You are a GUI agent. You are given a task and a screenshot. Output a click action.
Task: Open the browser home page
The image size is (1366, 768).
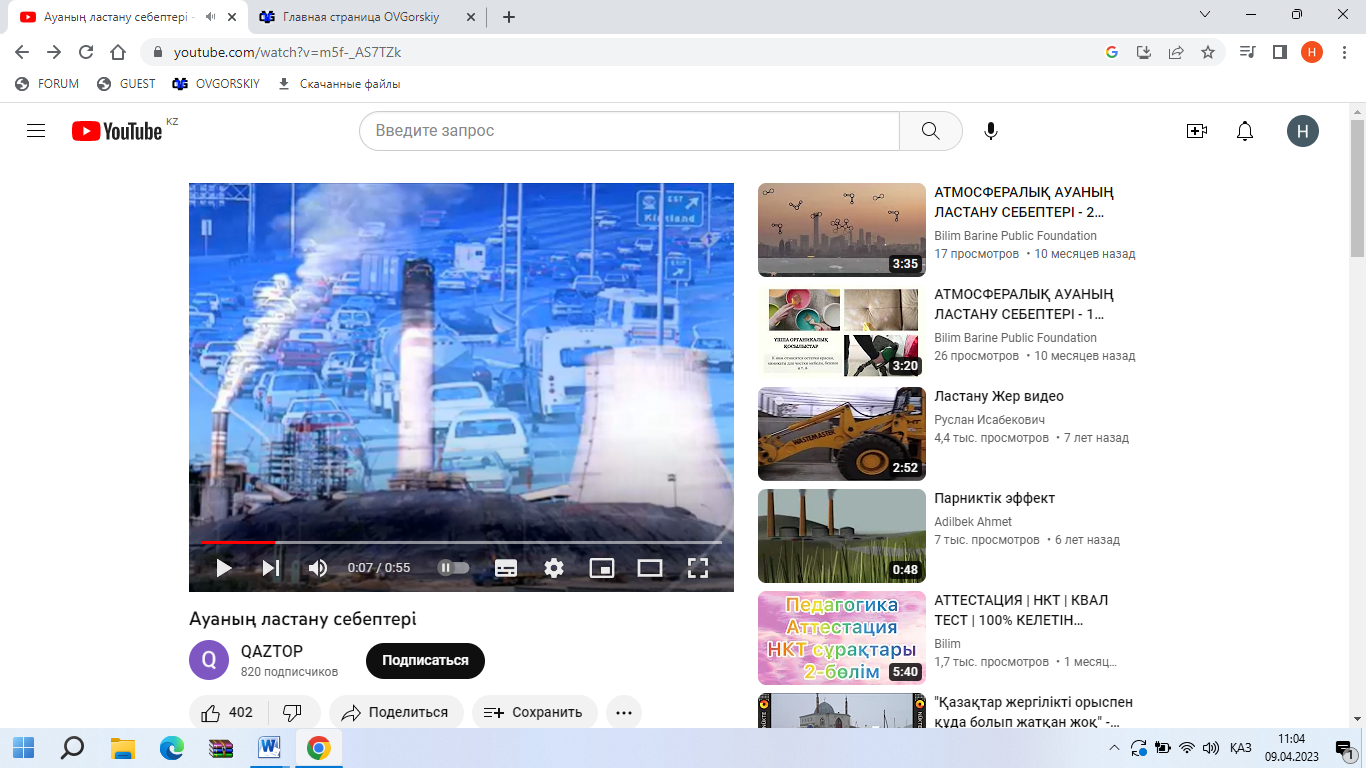coord(118,52)
